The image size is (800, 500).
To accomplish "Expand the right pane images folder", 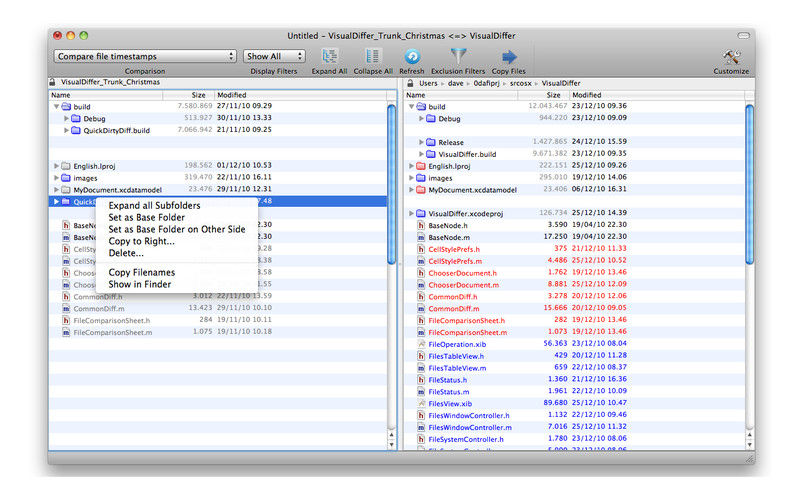I will coord(411,178).
